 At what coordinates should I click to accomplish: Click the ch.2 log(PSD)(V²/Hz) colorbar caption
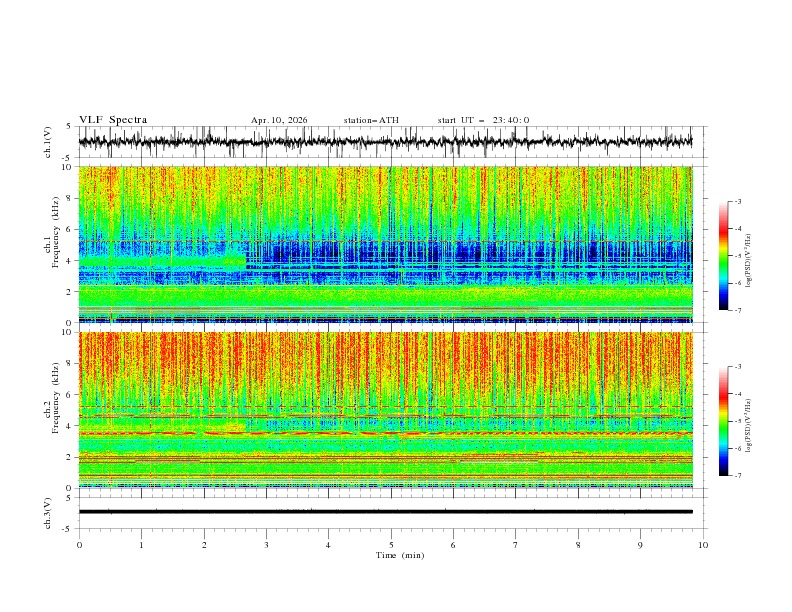coord(748,425)
